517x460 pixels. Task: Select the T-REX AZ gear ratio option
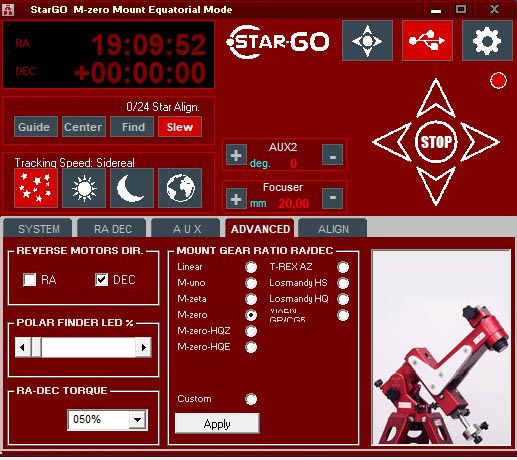[343, 267]
